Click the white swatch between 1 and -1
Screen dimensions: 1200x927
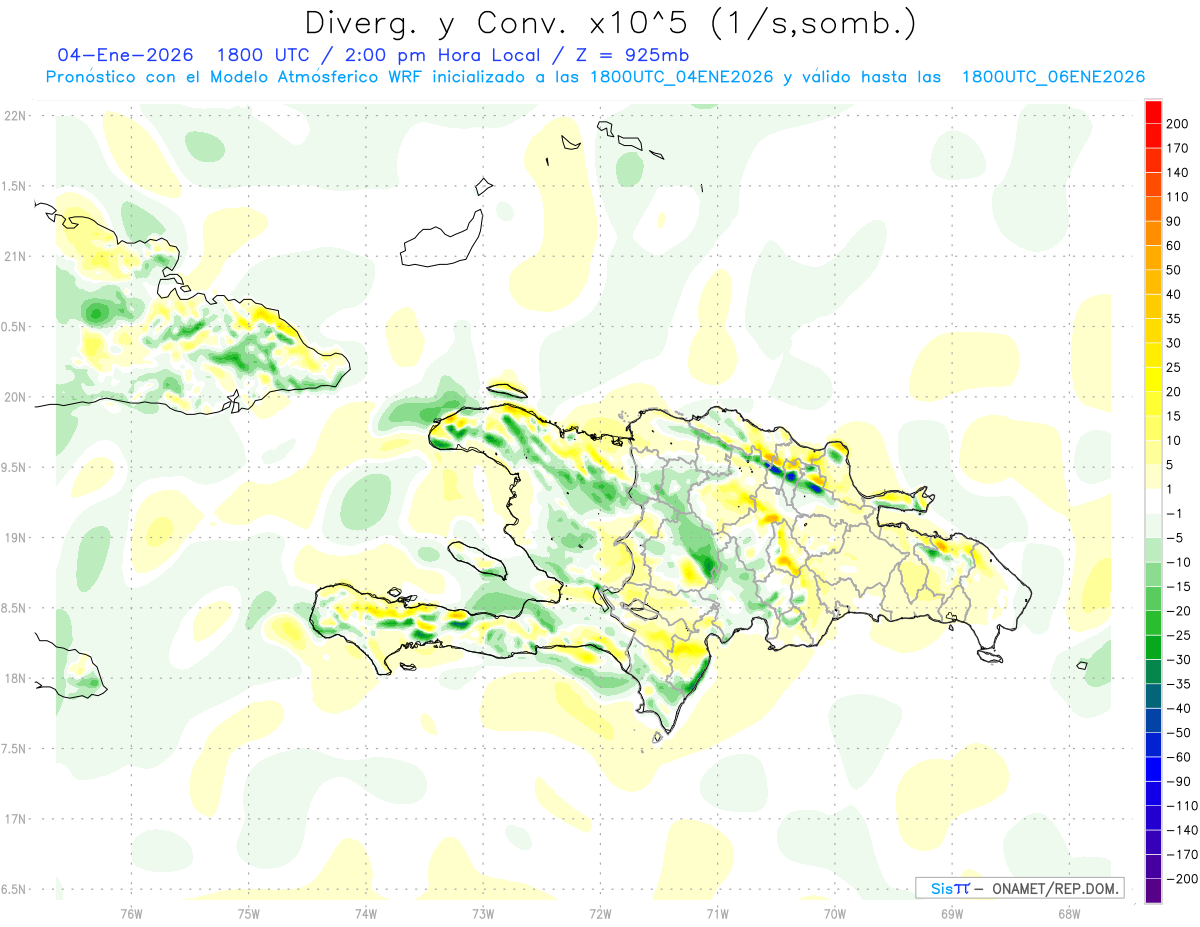point(1153,502)
